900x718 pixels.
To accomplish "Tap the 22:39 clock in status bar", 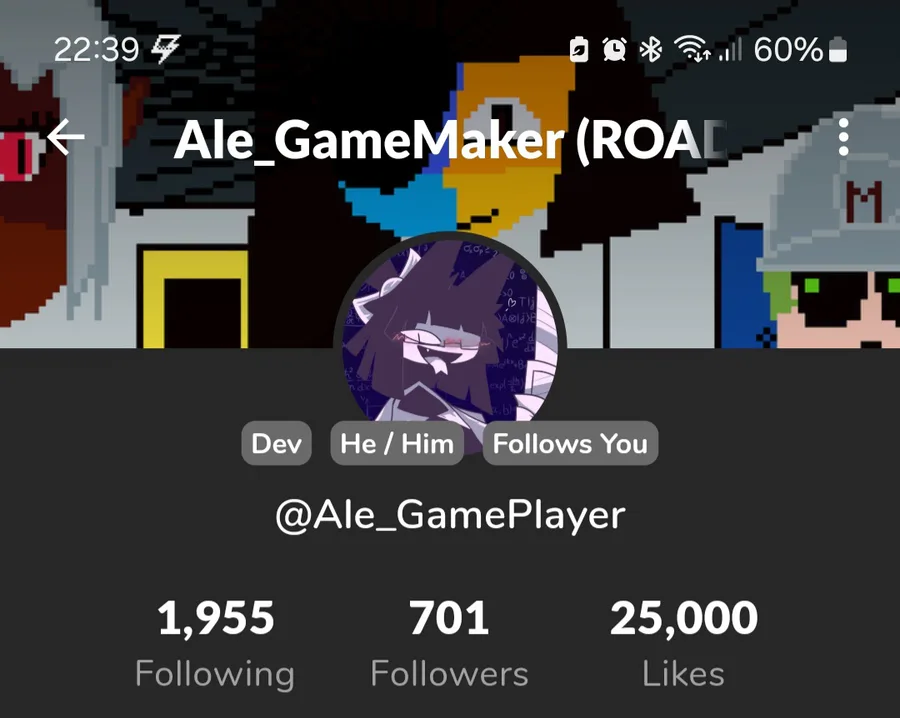I will (96, 49).
